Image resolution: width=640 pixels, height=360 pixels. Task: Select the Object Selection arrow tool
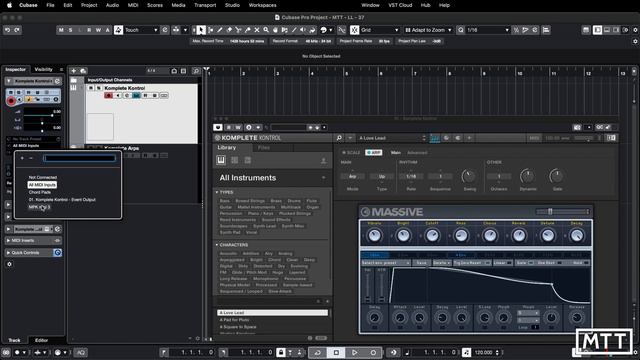(x=201, y=30)
